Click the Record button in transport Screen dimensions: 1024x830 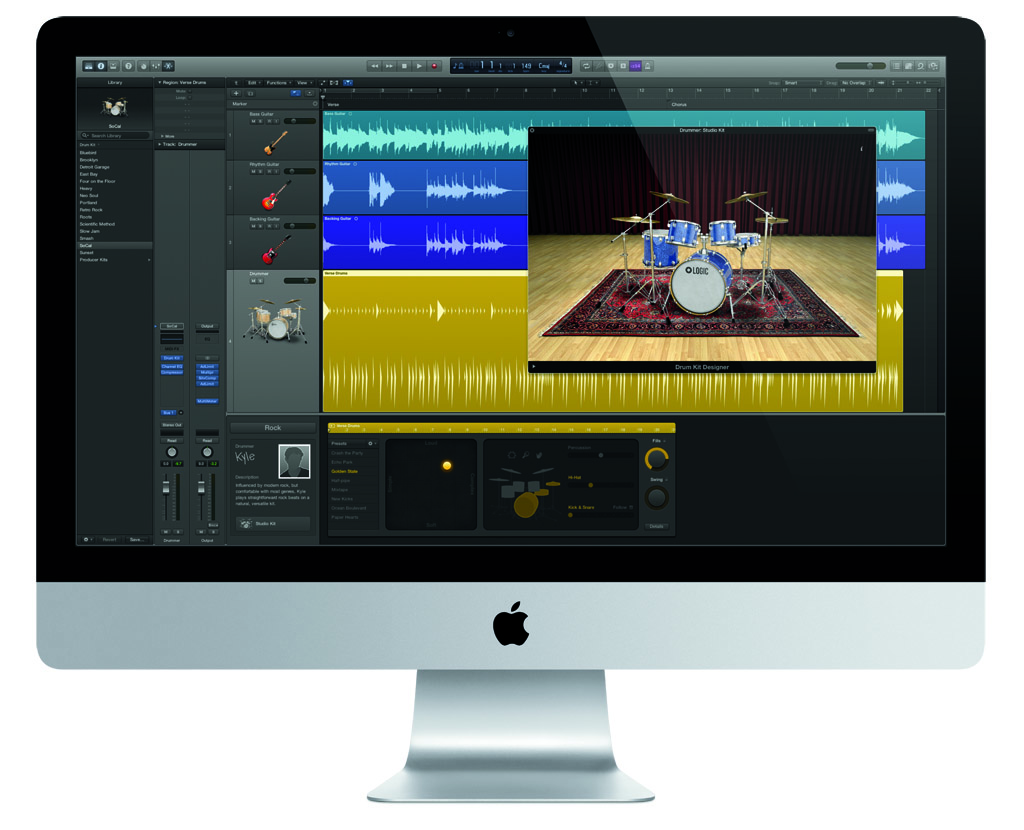coord(434,66)
